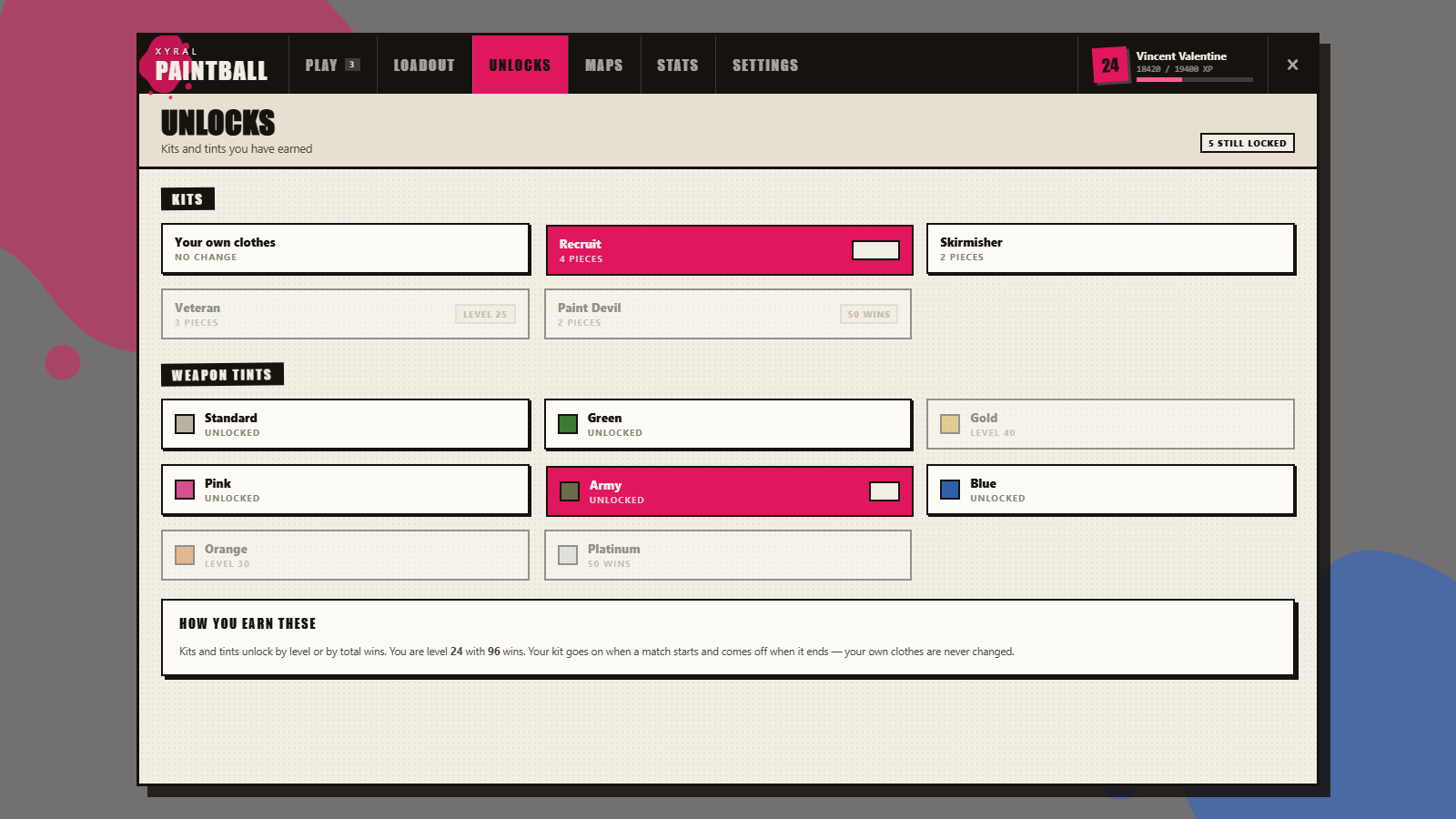This screenshot has width=1456, height=819.
Task: Click the Platinum tint color swatch
Action: (x=568, y=555)
